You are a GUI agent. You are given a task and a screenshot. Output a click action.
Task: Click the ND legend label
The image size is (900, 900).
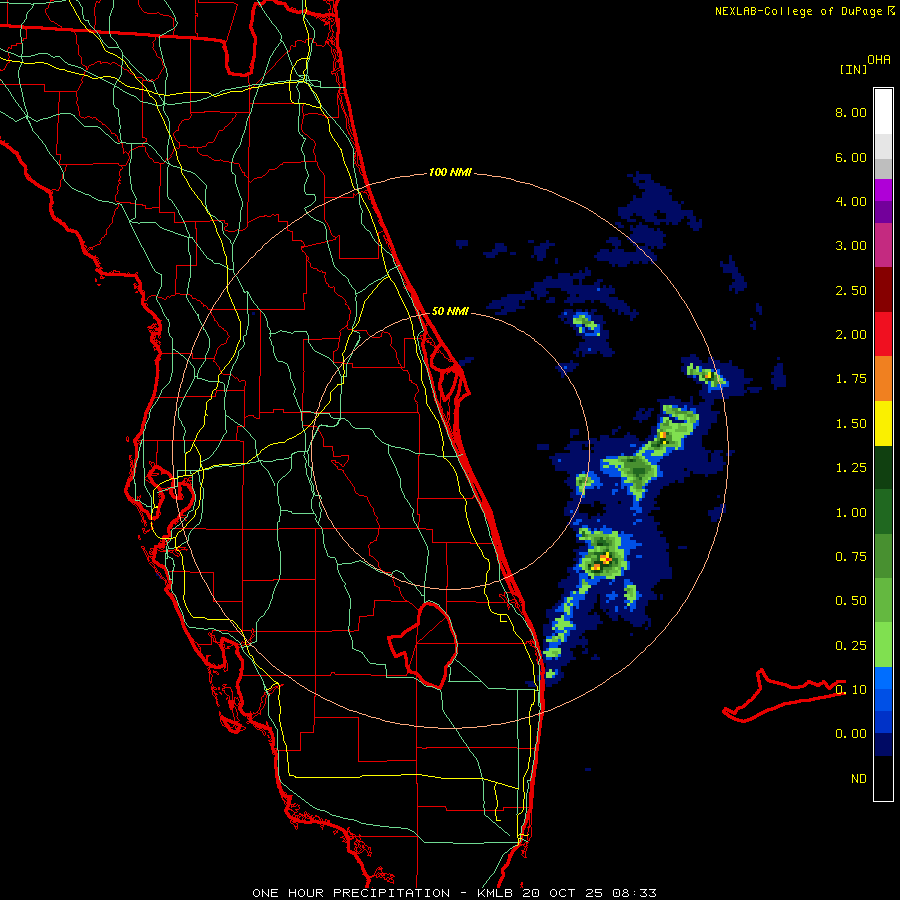point(859,779)
